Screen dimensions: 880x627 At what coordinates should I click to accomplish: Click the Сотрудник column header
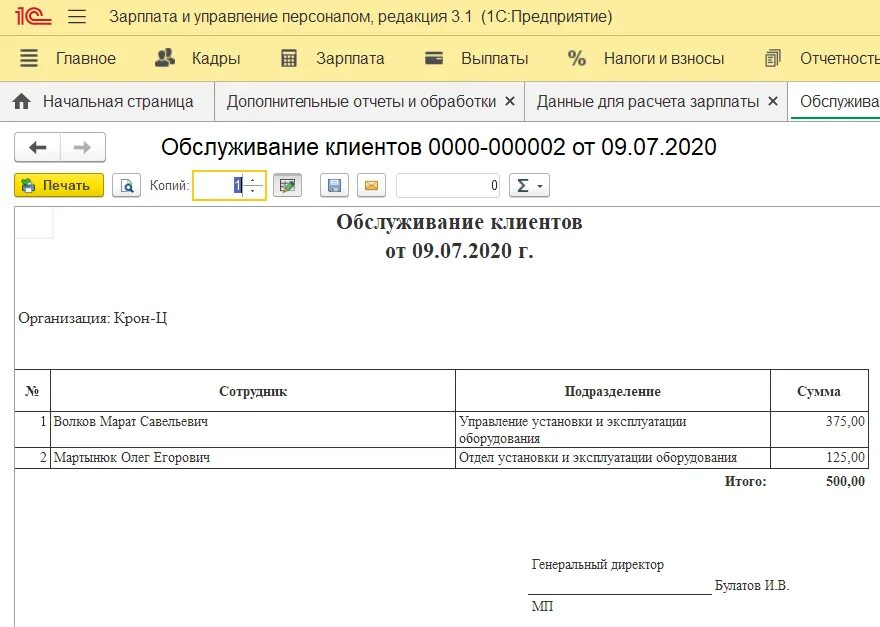[x=253, y=391]
